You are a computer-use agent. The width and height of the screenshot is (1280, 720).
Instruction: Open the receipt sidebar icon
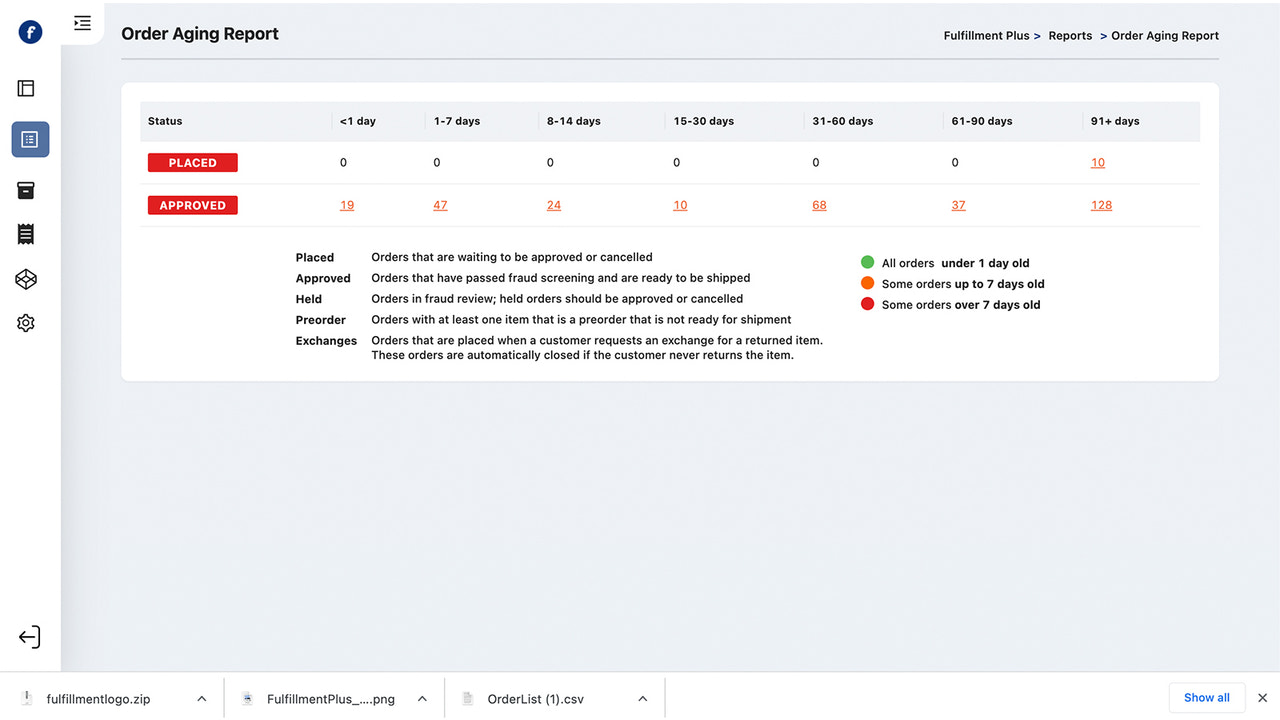(26, 234)
